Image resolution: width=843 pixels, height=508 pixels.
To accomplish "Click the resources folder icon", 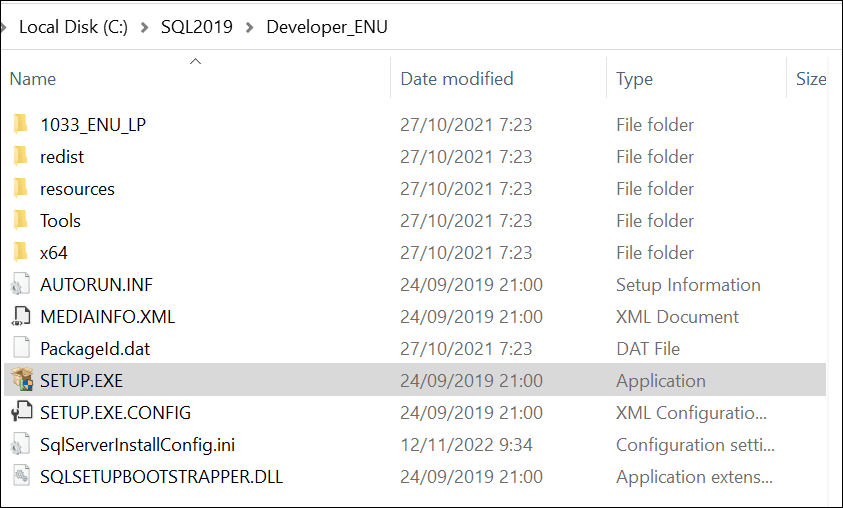I will coord(20,189).
